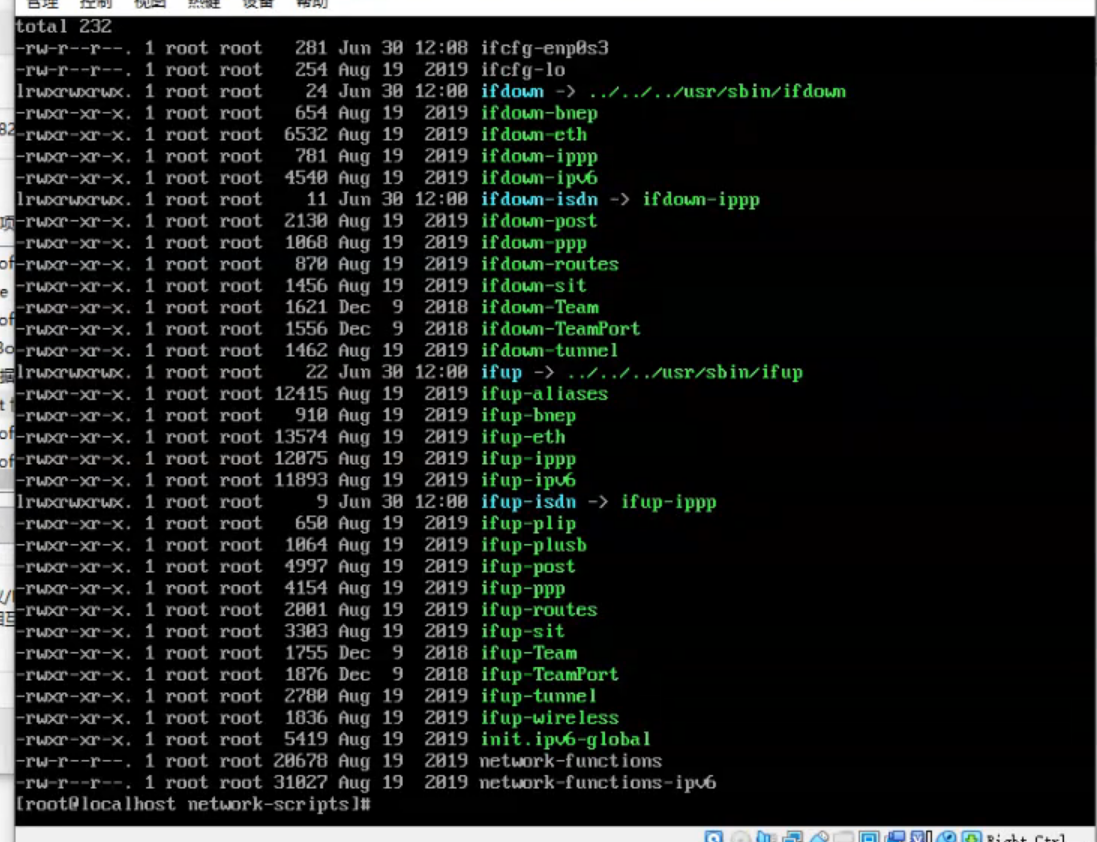Click the session features chip icon
Image resolution: width=1097 pixels, height=842 pixels.
pyautogui.click(x=917, y=835)
